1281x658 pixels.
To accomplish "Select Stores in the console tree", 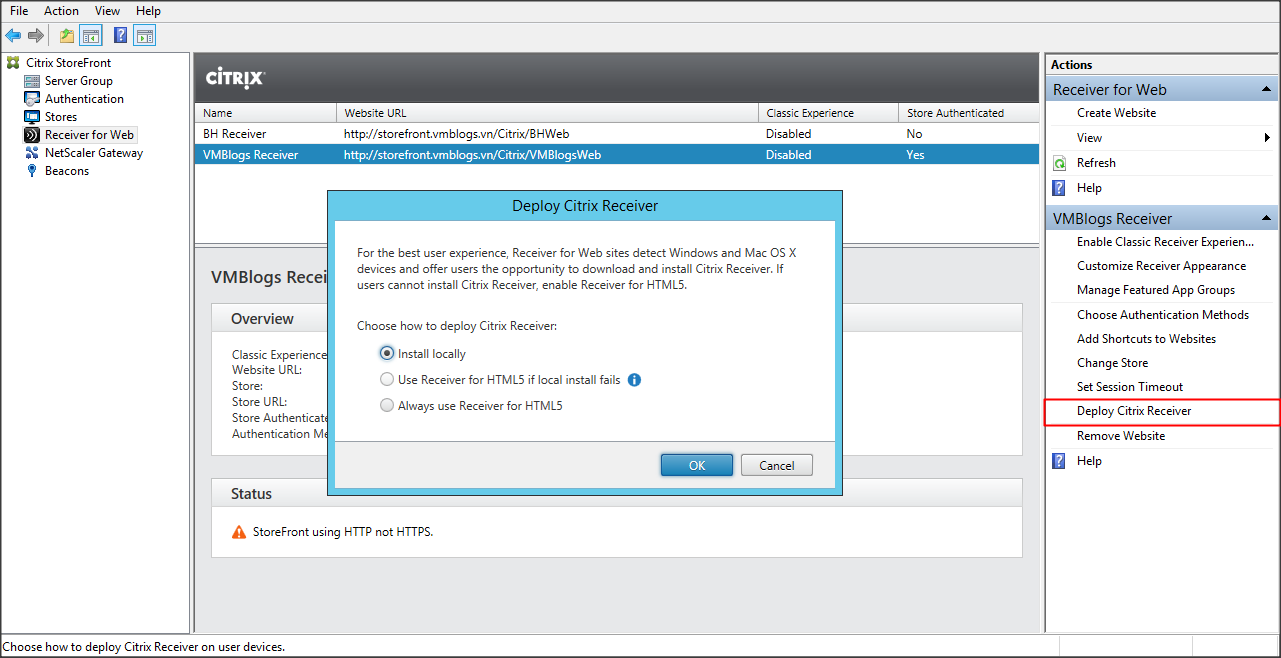I will point(60,117).
